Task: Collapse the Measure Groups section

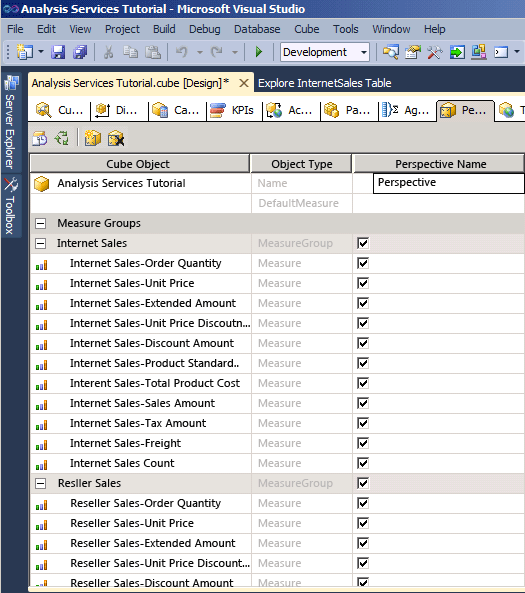Action: pyautogui.click(x=40, y=224)
